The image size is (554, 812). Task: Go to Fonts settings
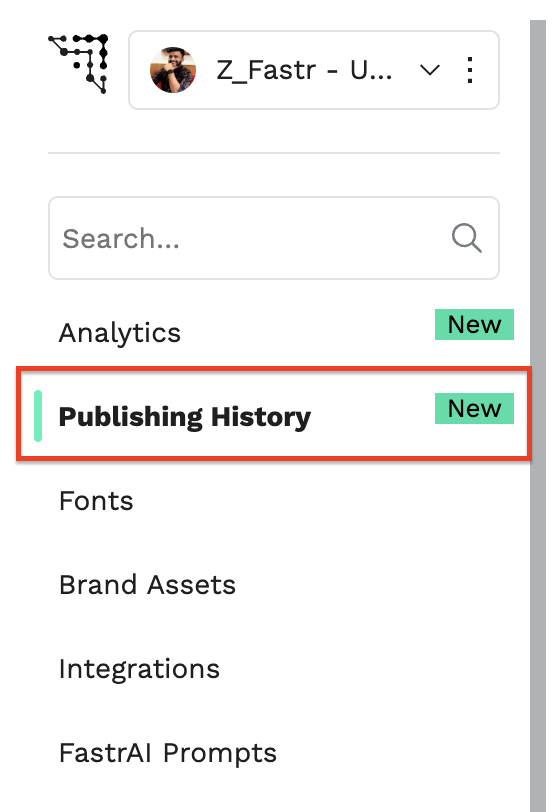click(96, 501)
